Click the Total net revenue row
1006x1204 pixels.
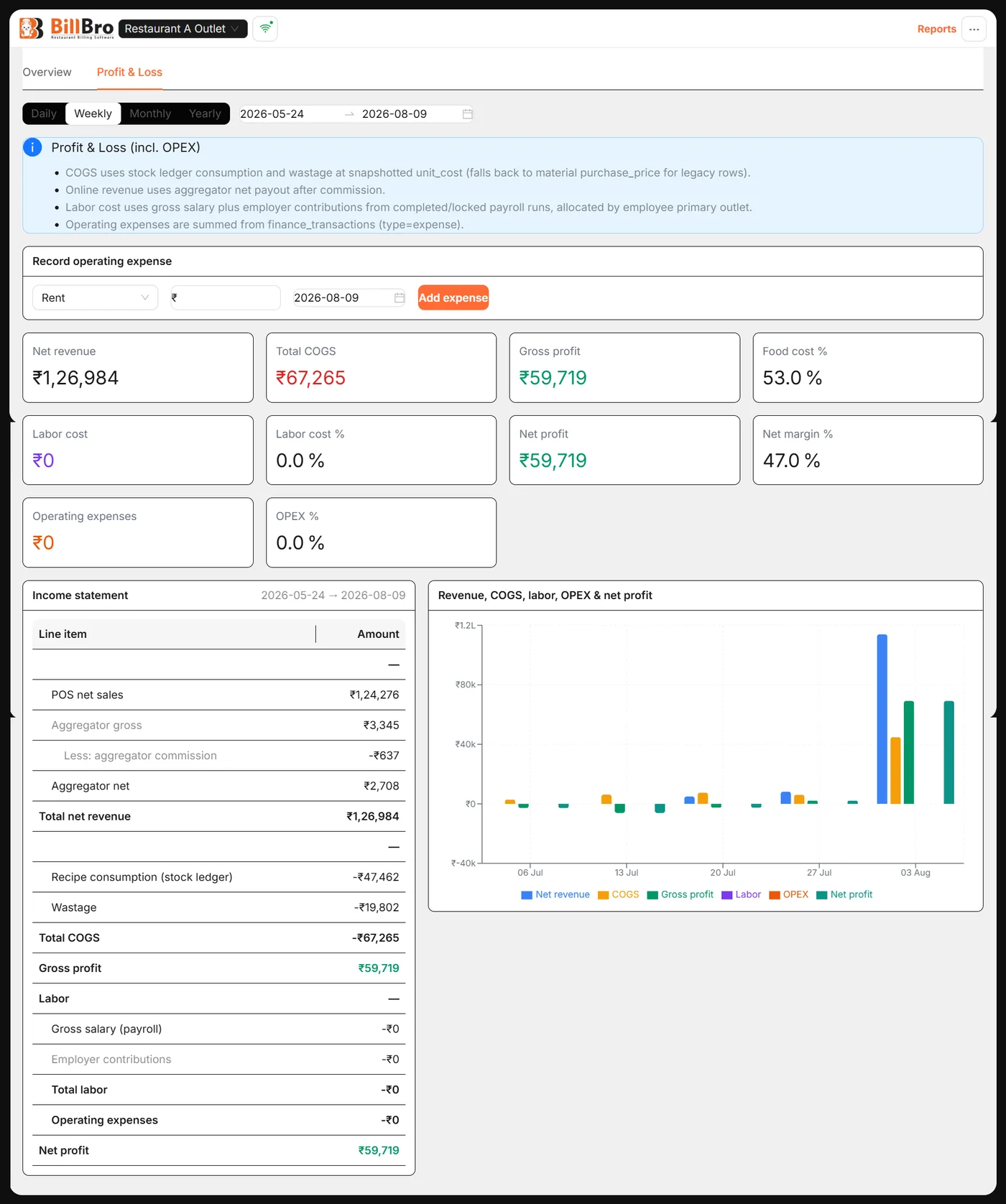click(218, 817)
